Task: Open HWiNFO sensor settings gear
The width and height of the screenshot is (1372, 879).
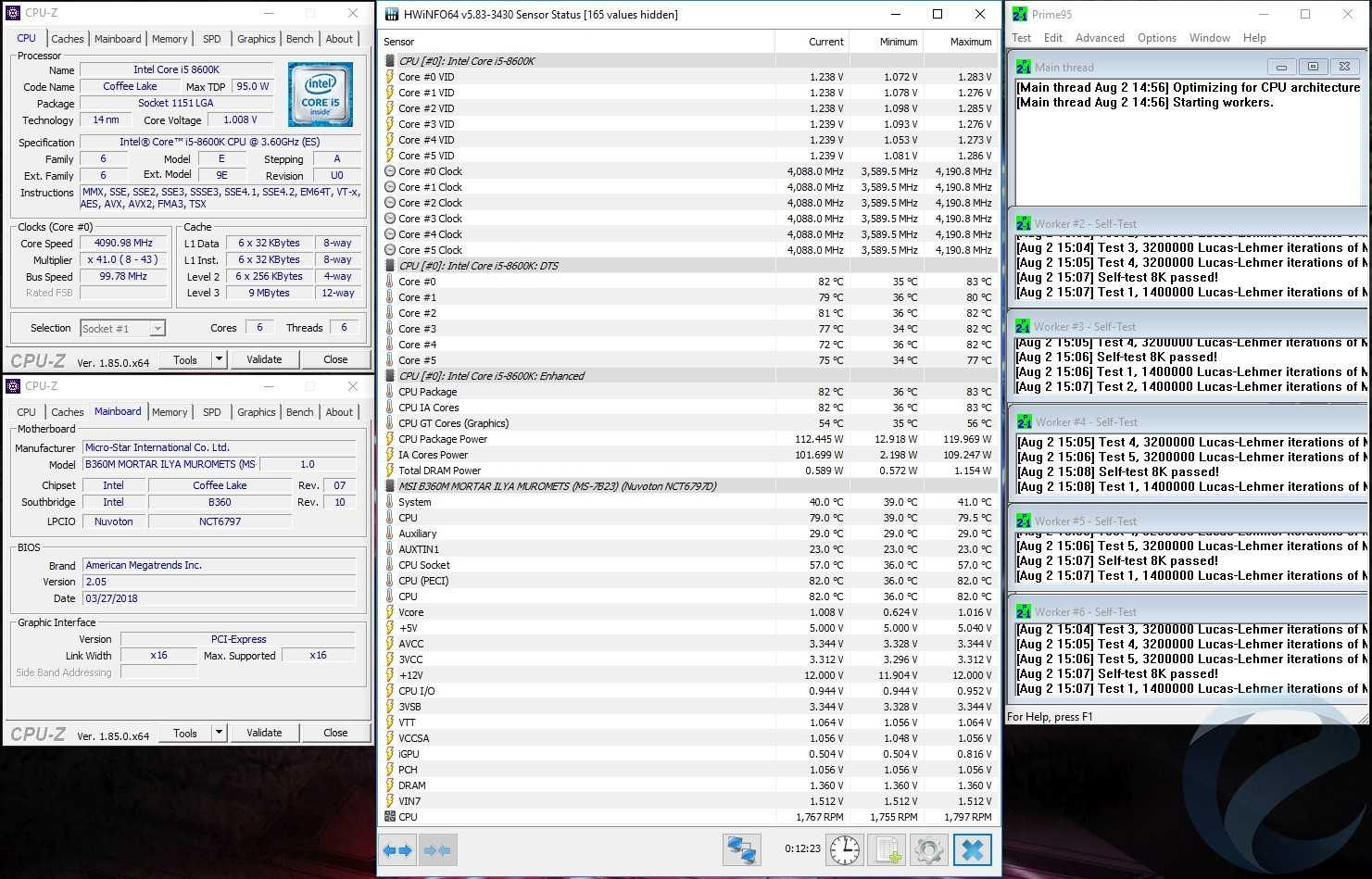Action: pos(928,849)
